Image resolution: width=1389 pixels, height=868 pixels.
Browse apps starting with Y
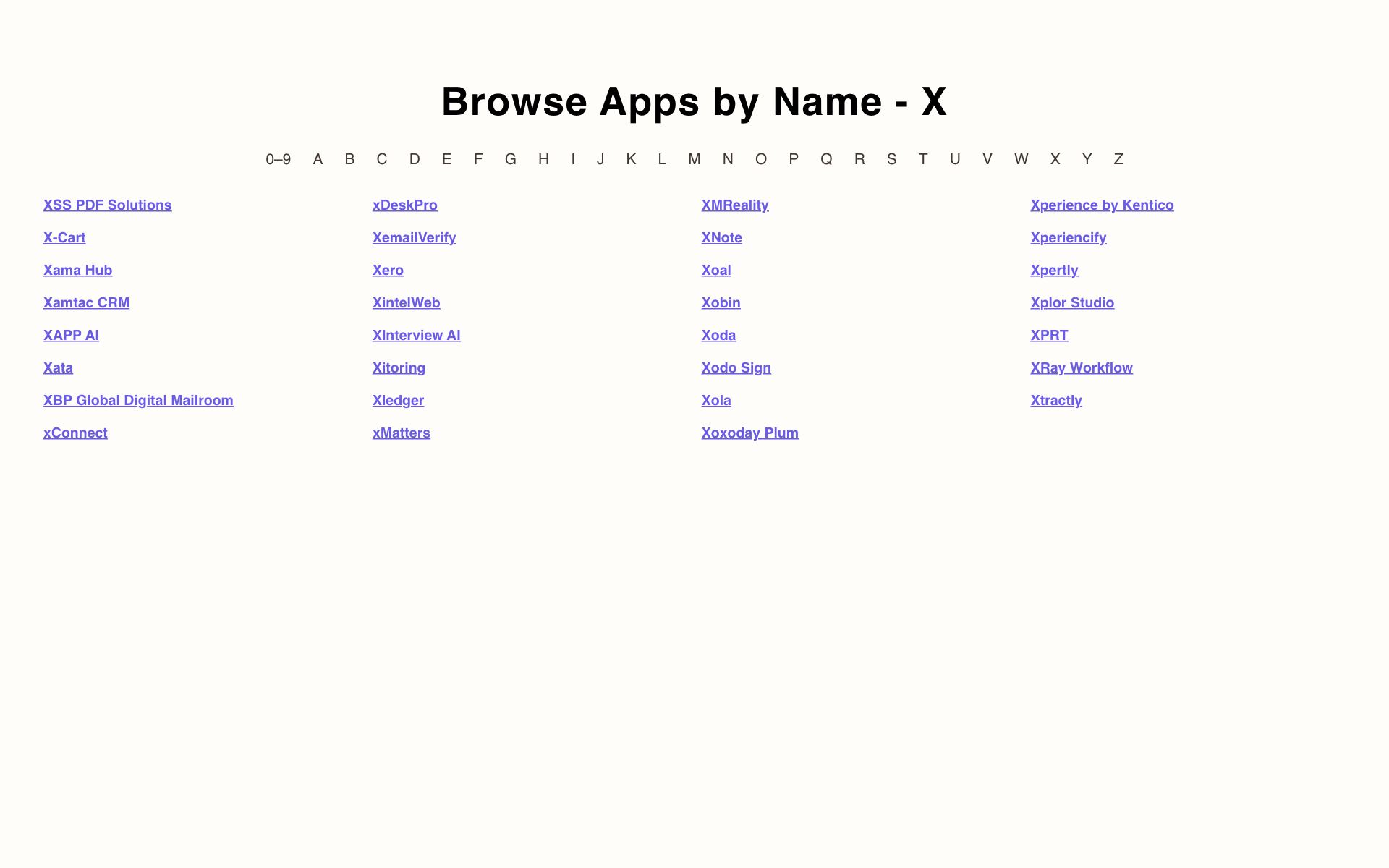click(x=1087, y=159)
